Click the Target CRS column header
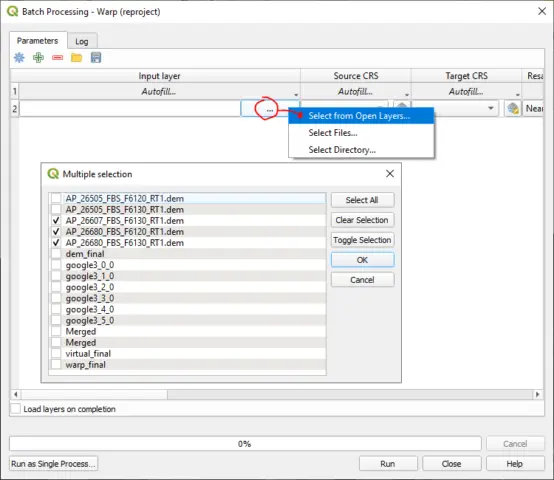Screen dimensions: 554x480 [466, 76]
